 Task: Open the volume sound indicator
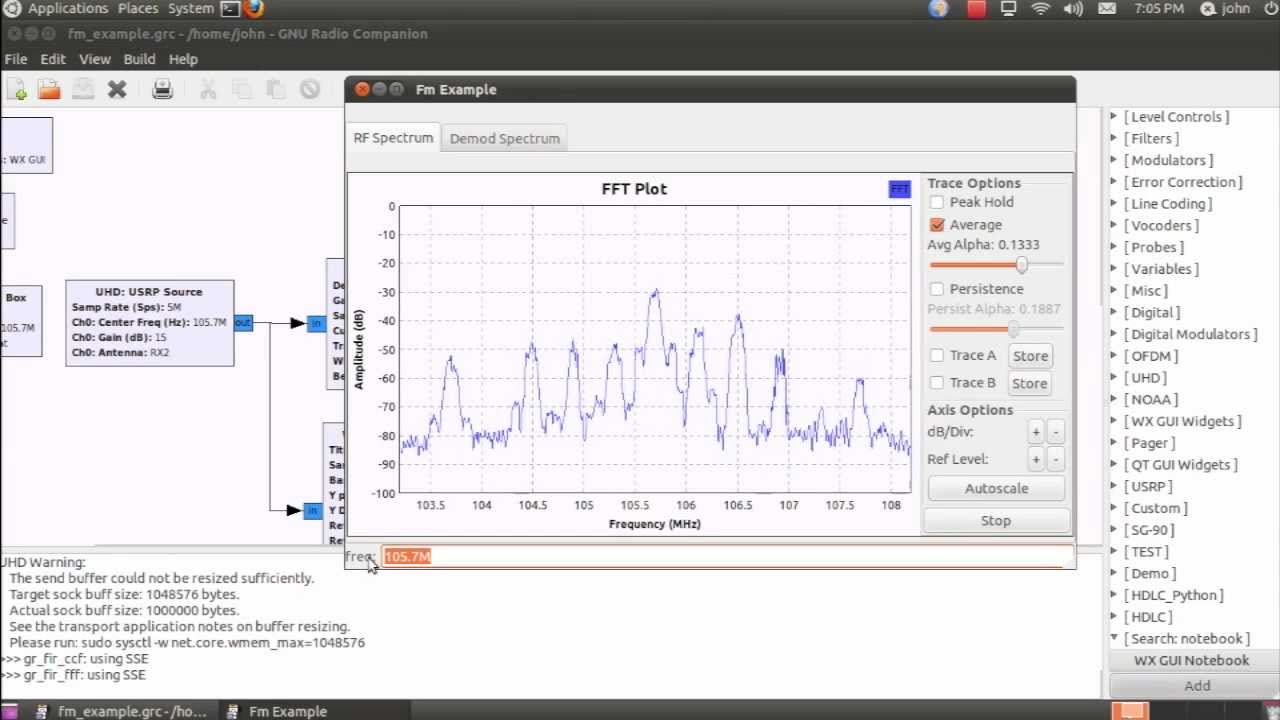(1073, 9)
